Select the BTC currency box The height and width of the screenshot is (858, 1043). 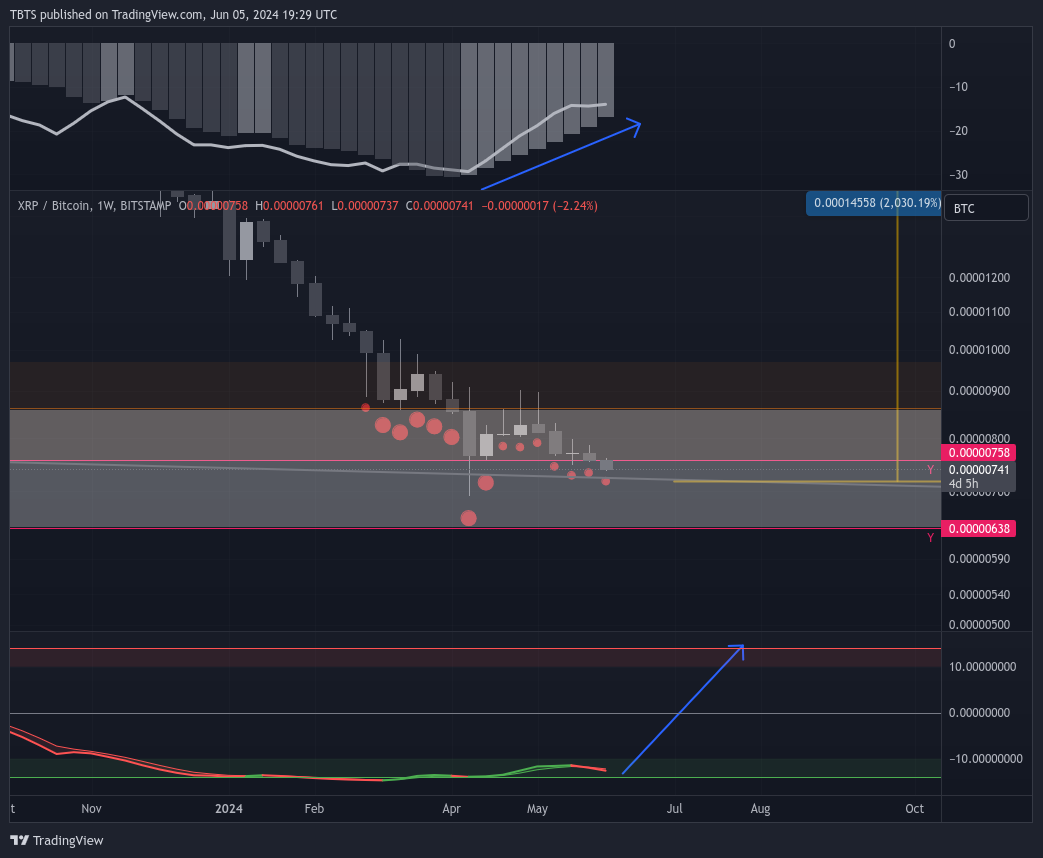pyautogui.click(x=986, y=208)
